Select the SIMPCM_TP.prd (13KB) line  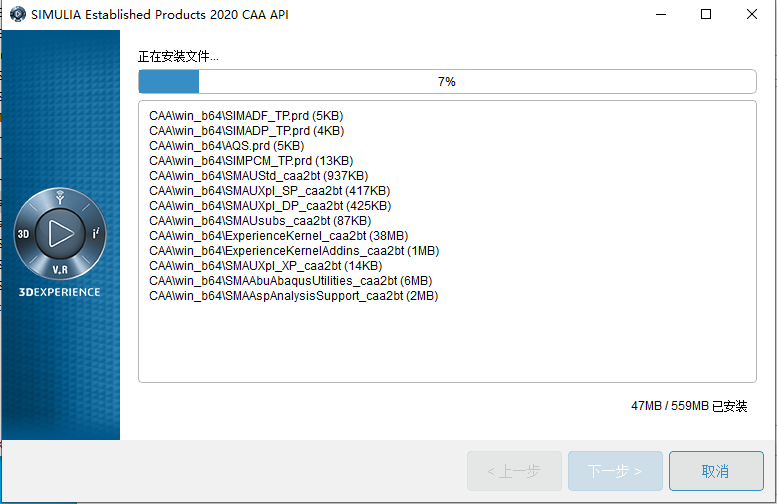[x=251, y=161]
